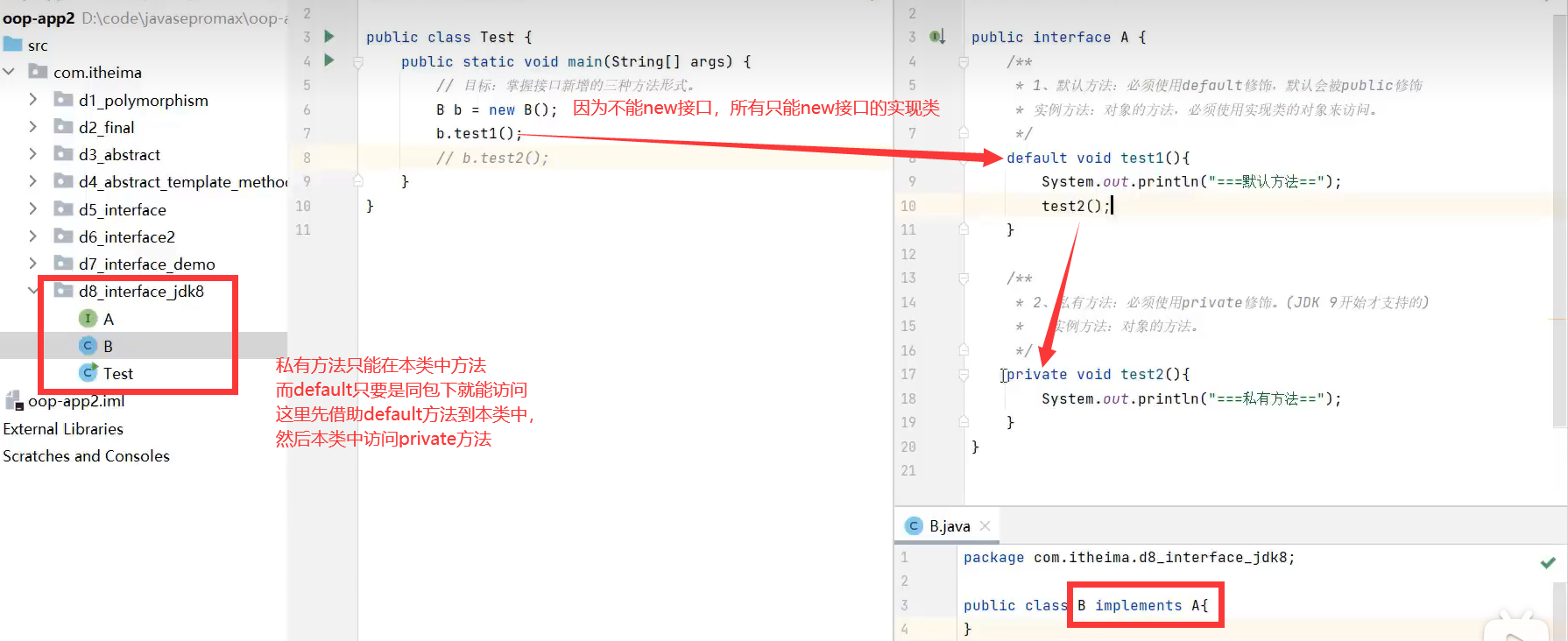Collapse the com.itheima package
1568x641 pixels.
pos(10,72)
